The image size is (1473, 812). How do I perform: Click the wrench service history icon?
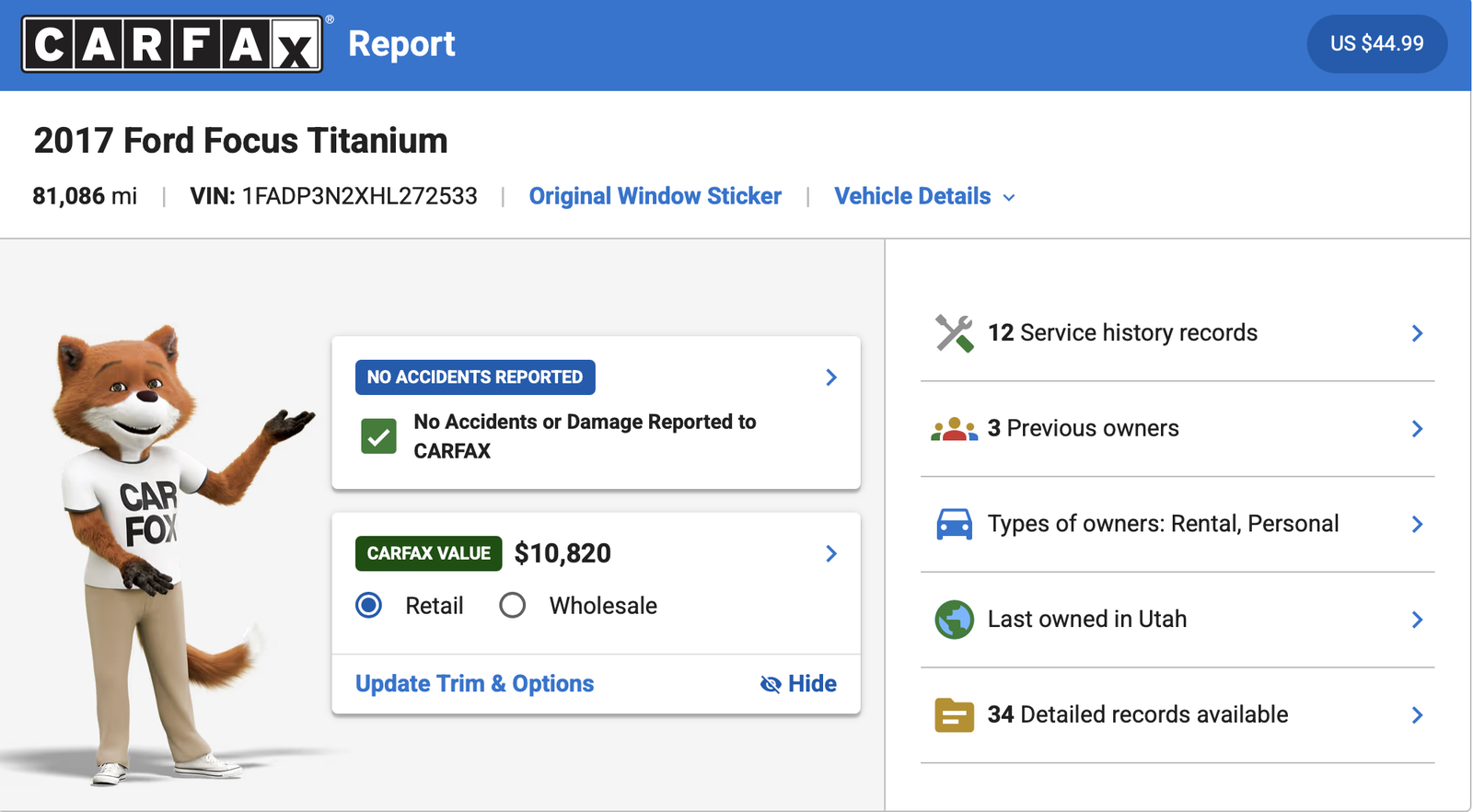[x=954, y=333]
